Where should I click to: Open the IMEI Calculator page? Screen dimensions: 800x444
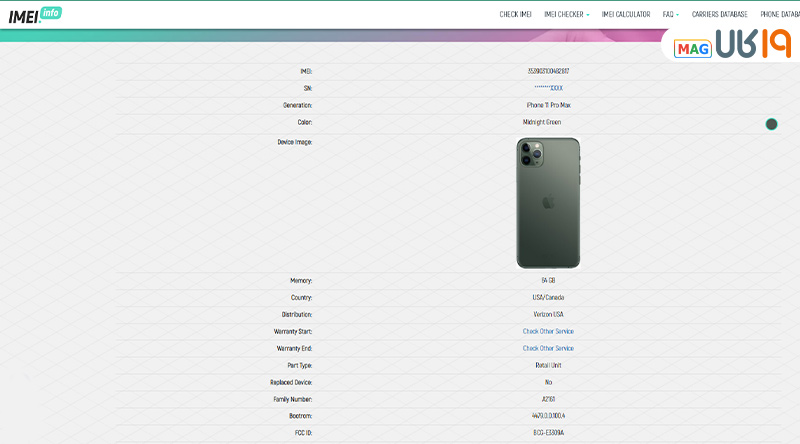coord(626,15)
